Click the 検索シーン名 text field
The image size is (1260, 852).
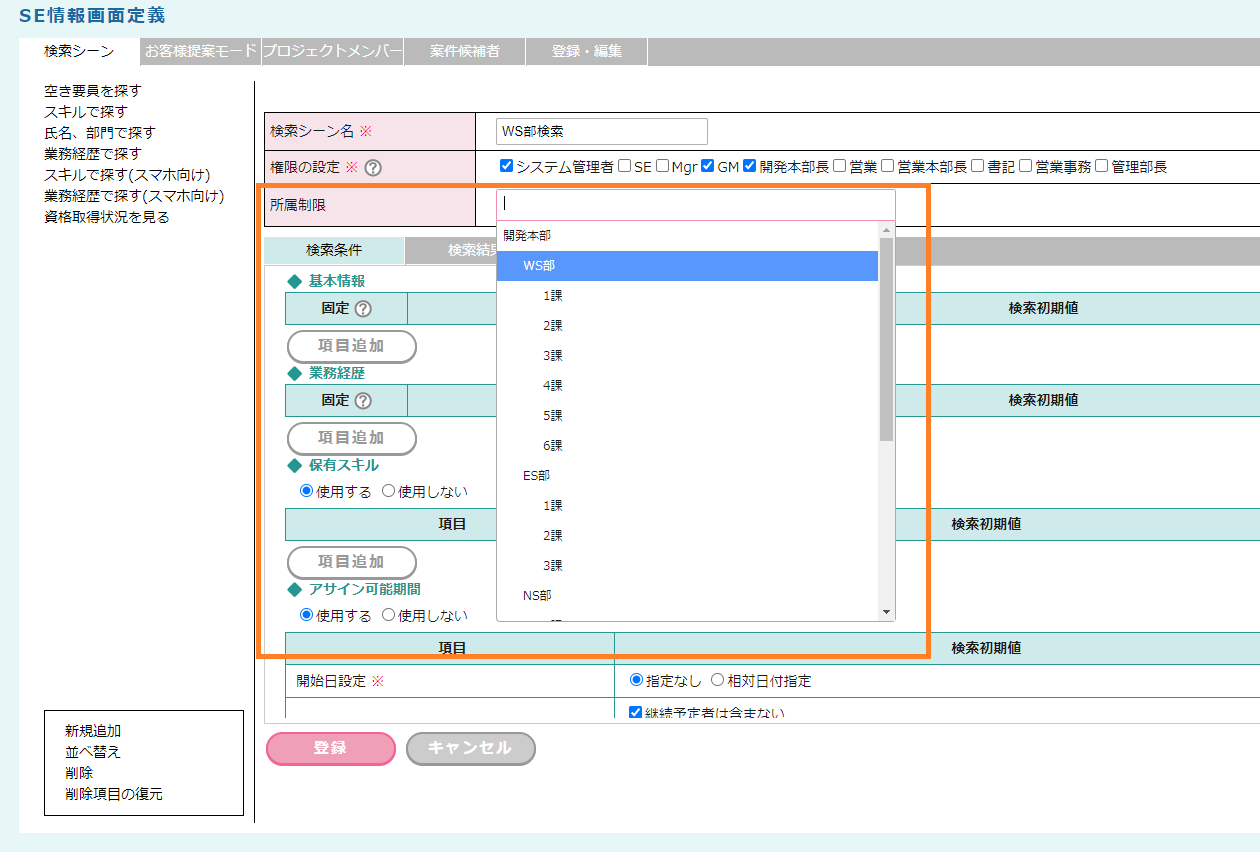[x=602, y=131]
